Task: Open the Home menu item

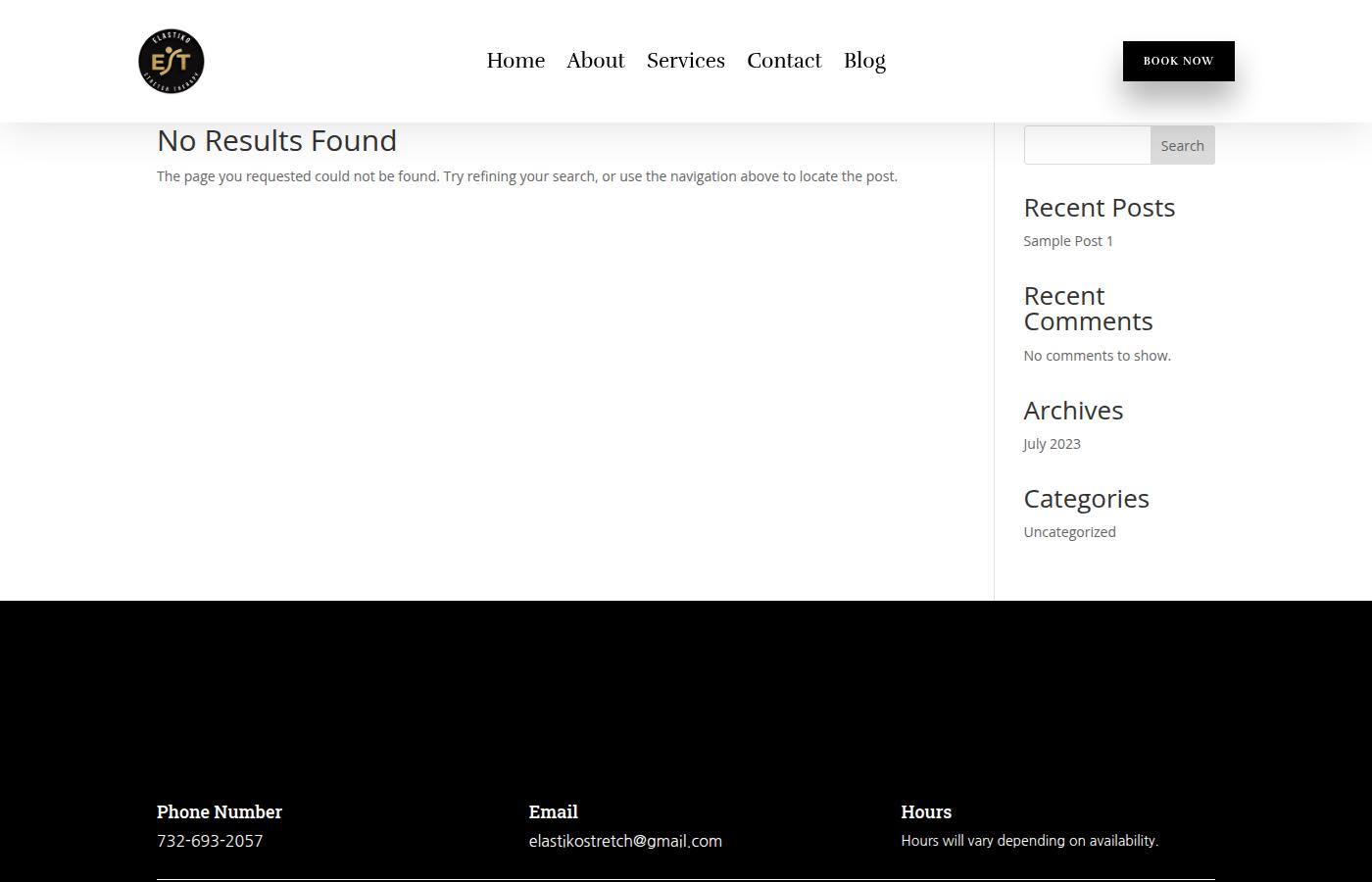Action: coord(515,61)
